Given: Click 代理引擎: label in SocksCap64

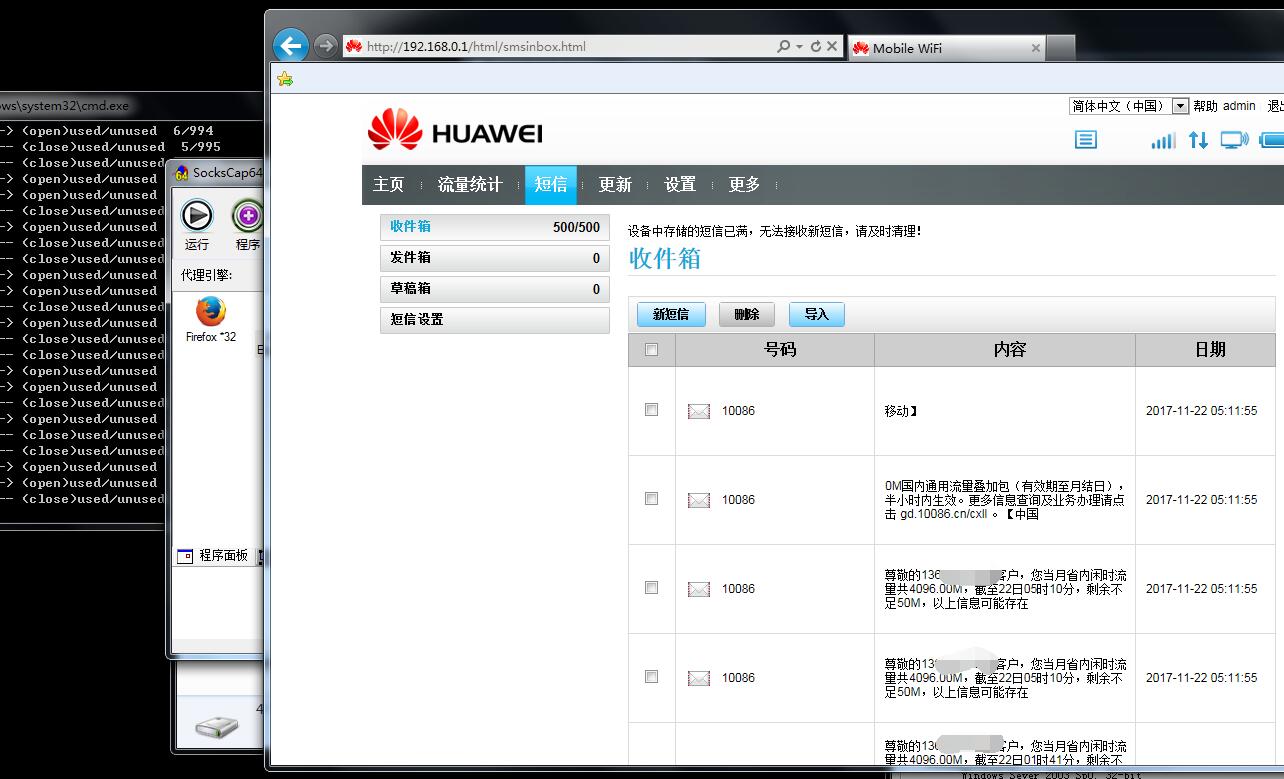Looking at the screenshot, I should click(206, 275).
